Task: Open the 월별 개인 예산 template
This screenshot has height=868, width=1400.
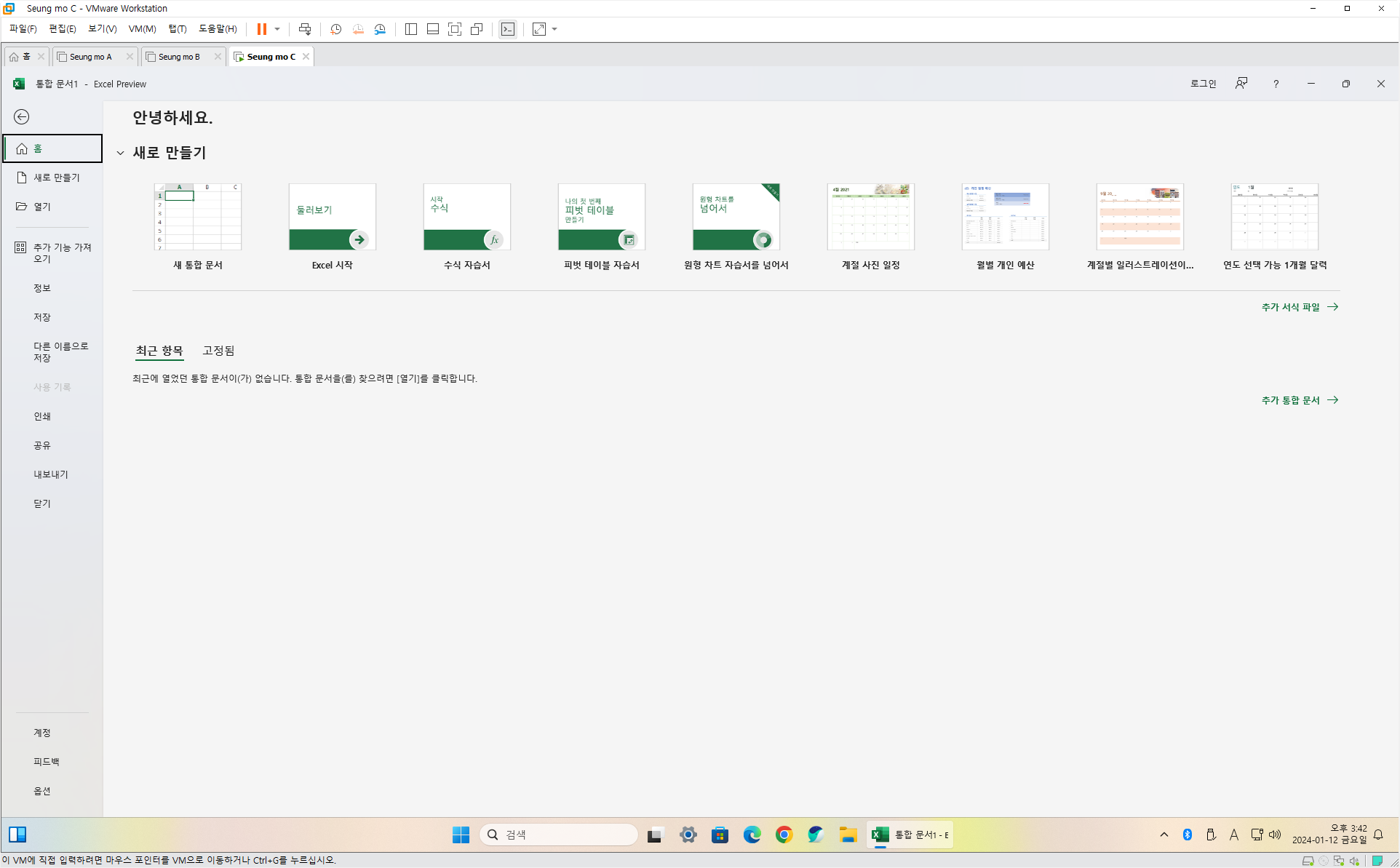Action: (x=1005, y=217)
